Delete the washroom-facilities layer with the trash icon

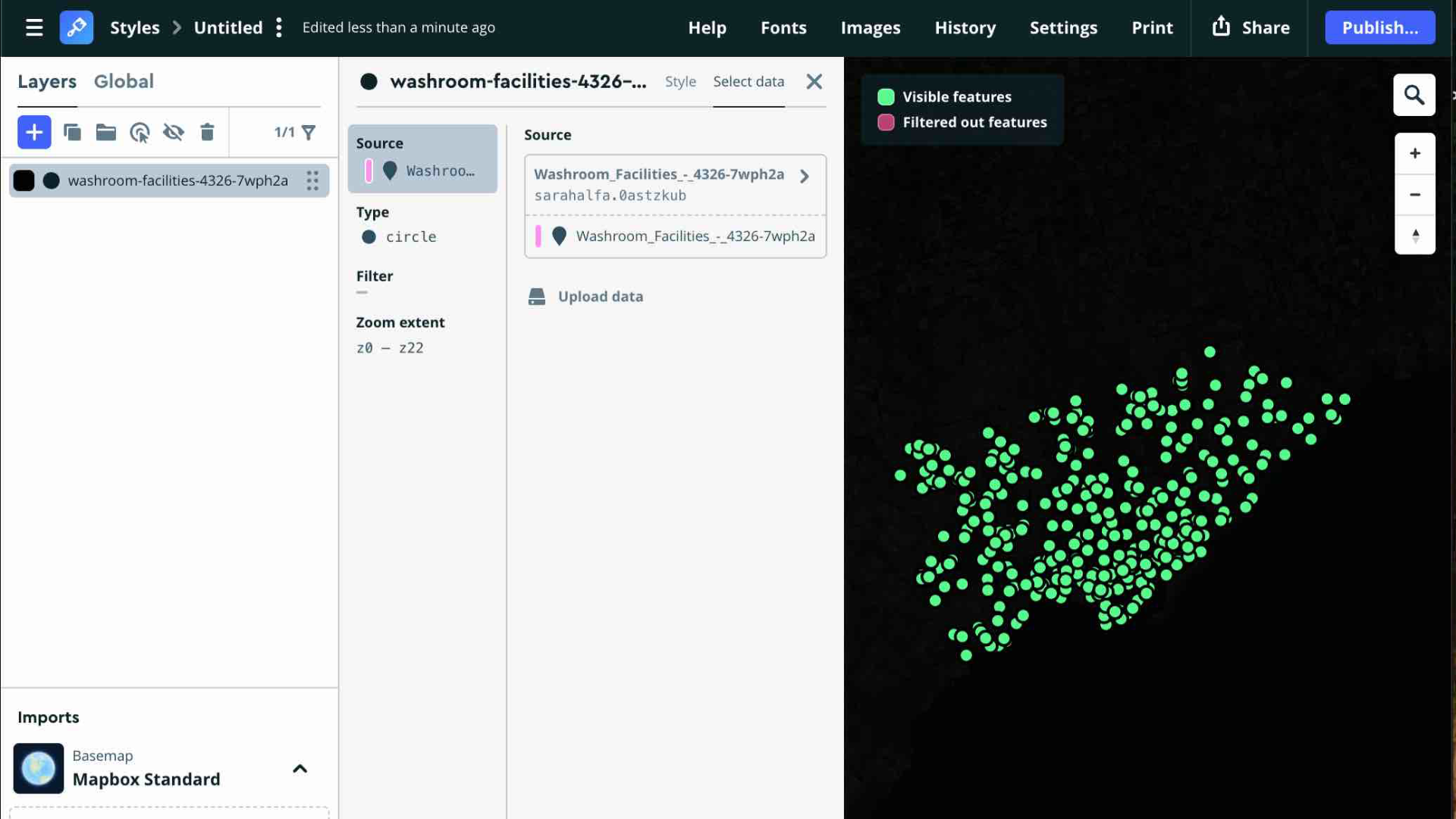click(x=207, y=132)
